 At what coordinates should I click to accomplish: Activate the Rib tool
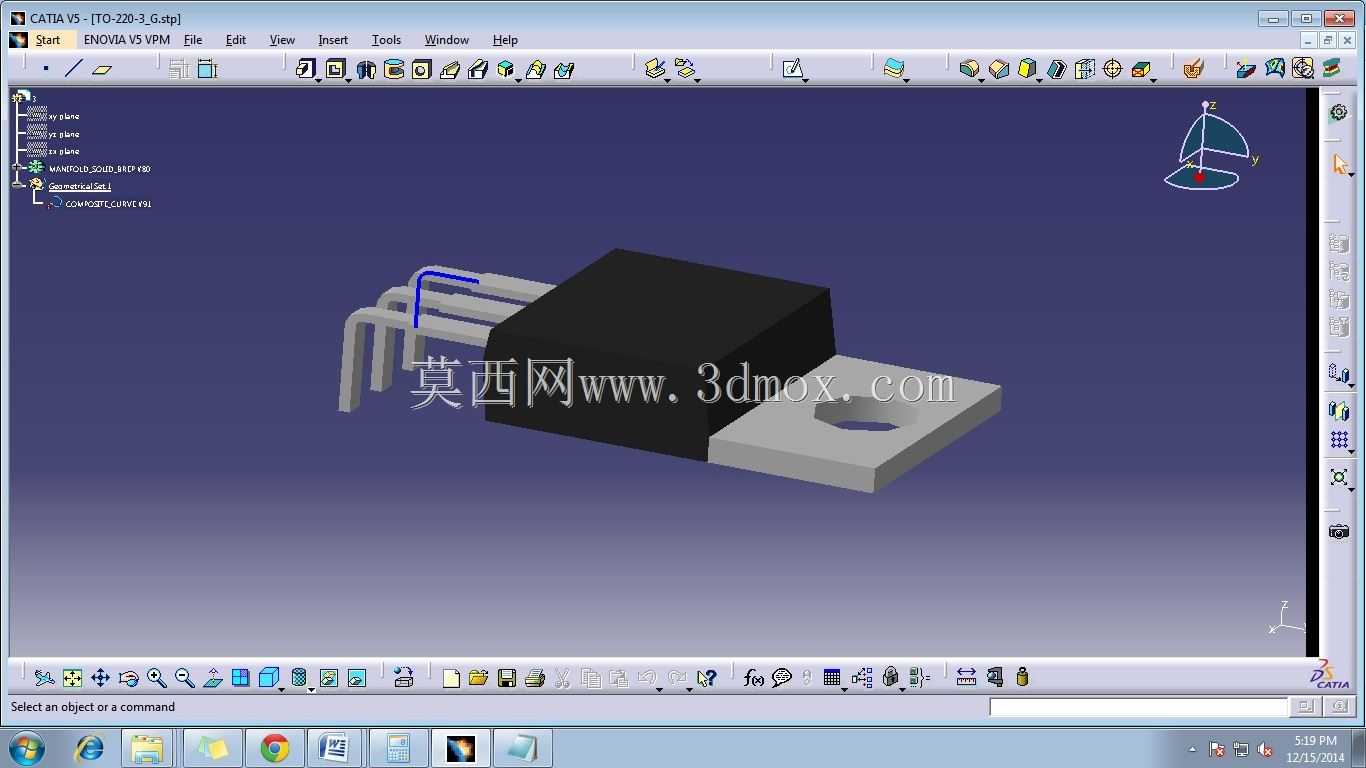point(450,69)
